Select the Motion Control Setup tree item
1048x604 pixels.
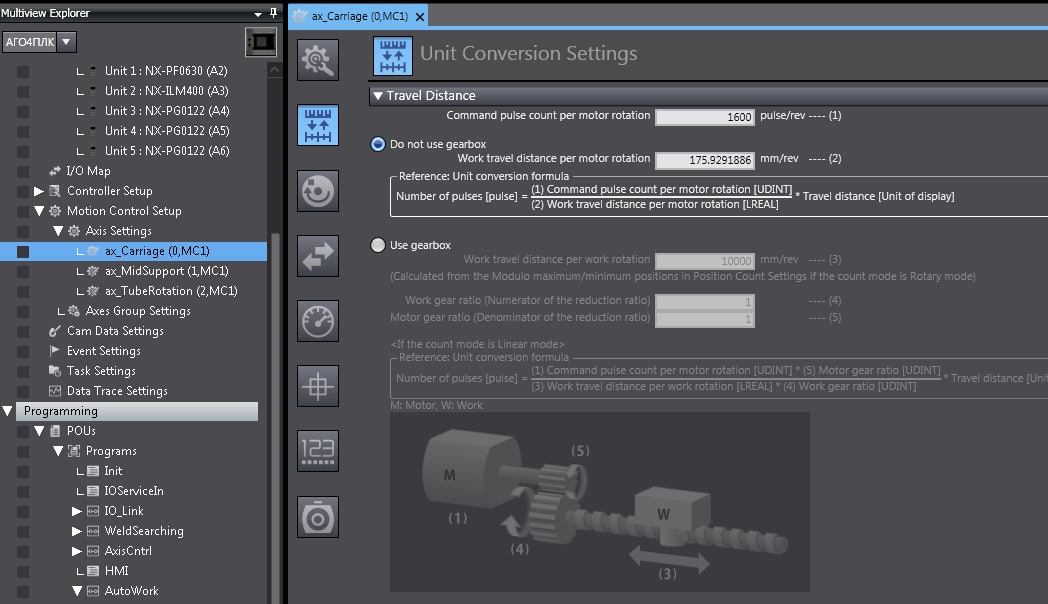click(124, 211)
